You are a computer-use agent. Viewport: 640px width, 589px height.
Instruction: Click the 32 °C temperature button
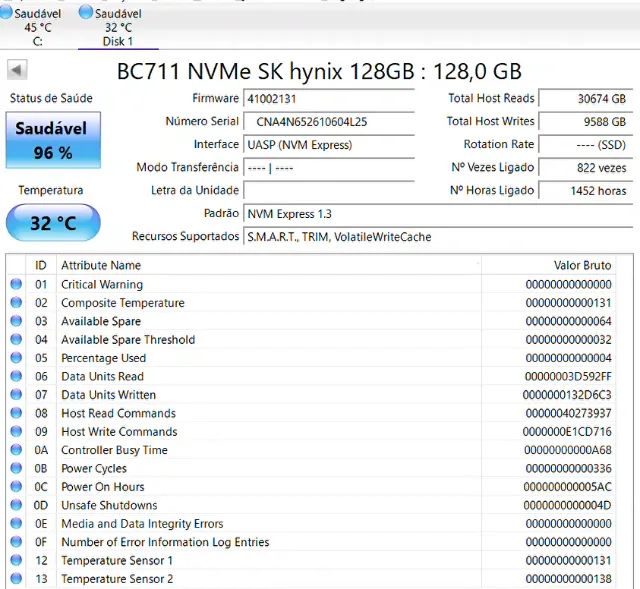click(53, 223)
